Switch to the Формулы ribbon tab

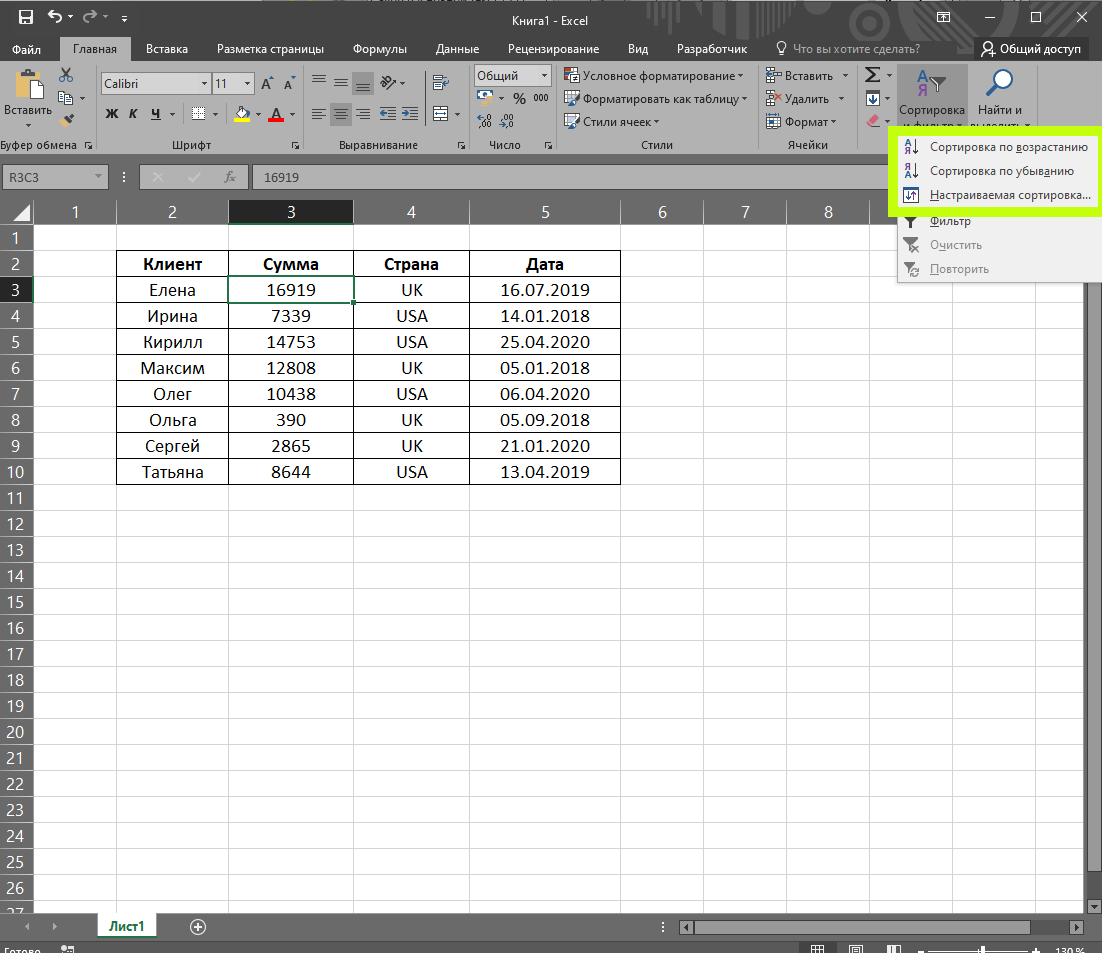coord(380,49)
